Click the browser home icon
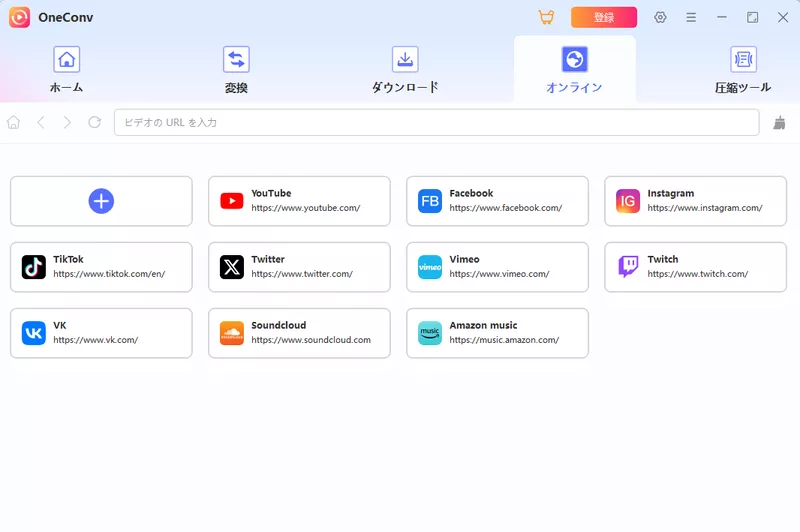This screenshot has width=800, height=532. click(x=14, y=122)
